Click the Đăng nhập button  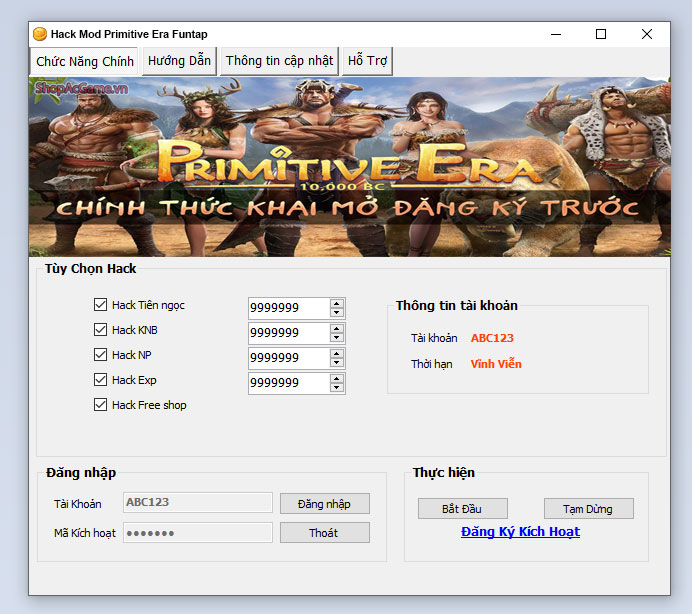324,503
